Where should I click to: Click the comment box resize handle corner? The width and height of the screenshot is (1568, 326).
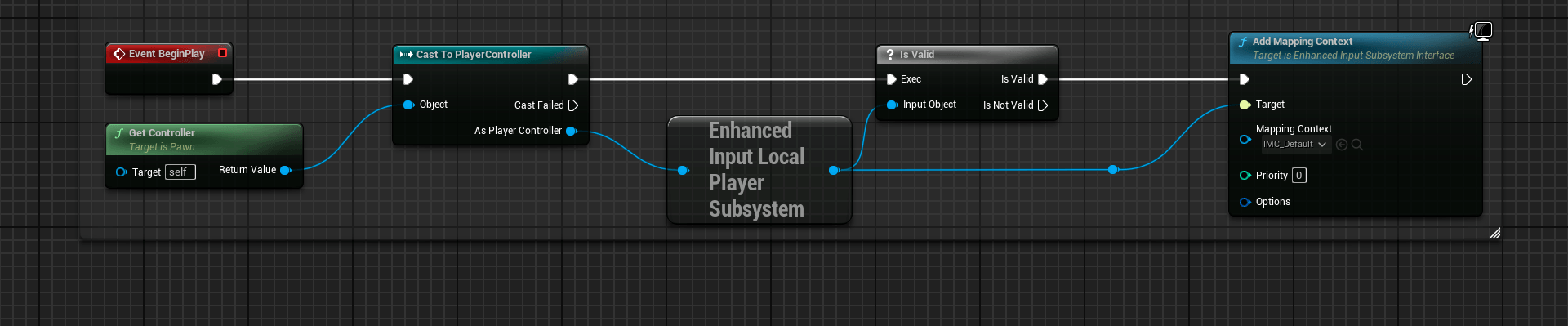click(x=1494, y=233)
